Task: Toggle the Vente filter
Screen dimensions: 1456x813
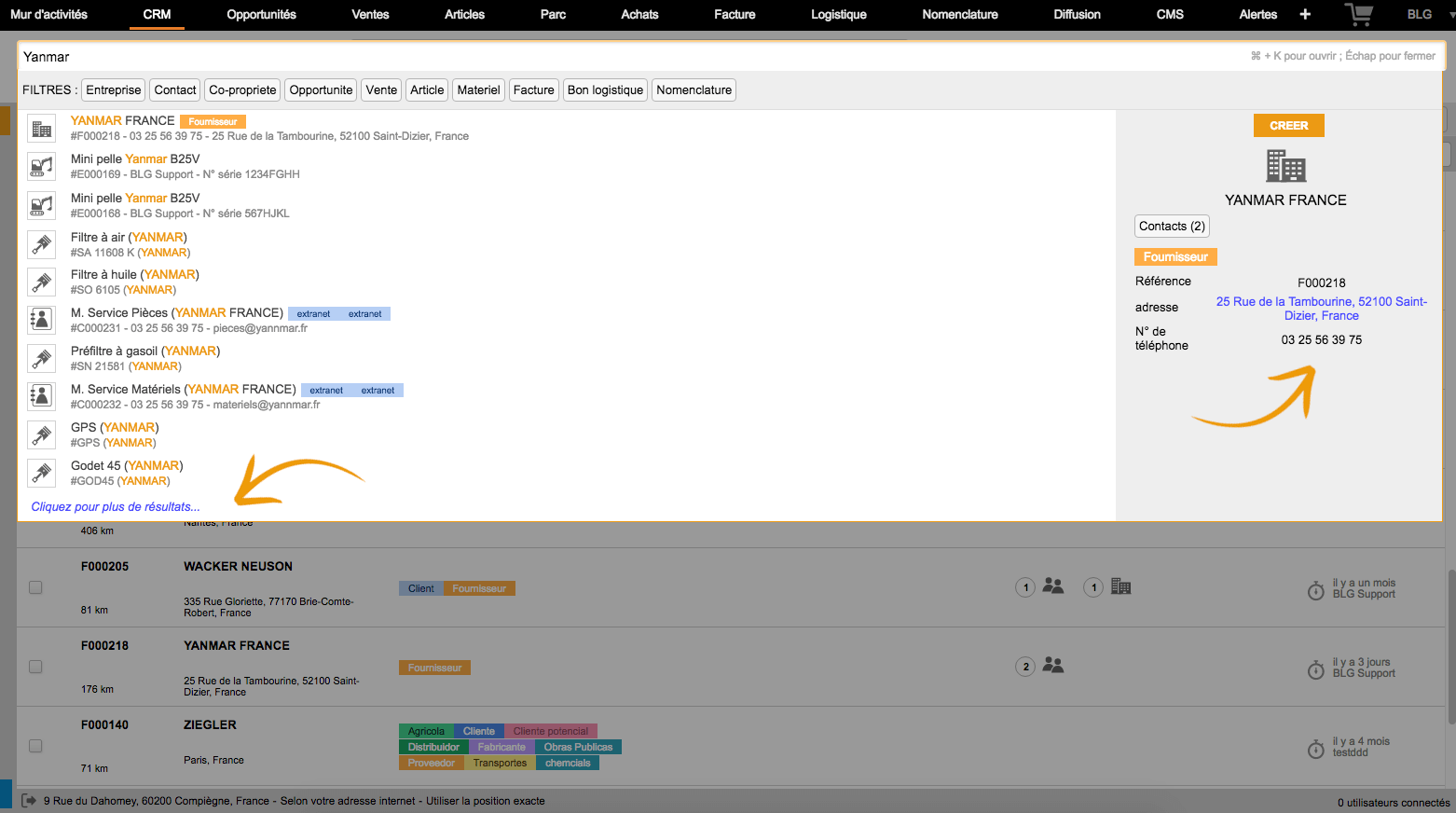Action: (381, 90)
